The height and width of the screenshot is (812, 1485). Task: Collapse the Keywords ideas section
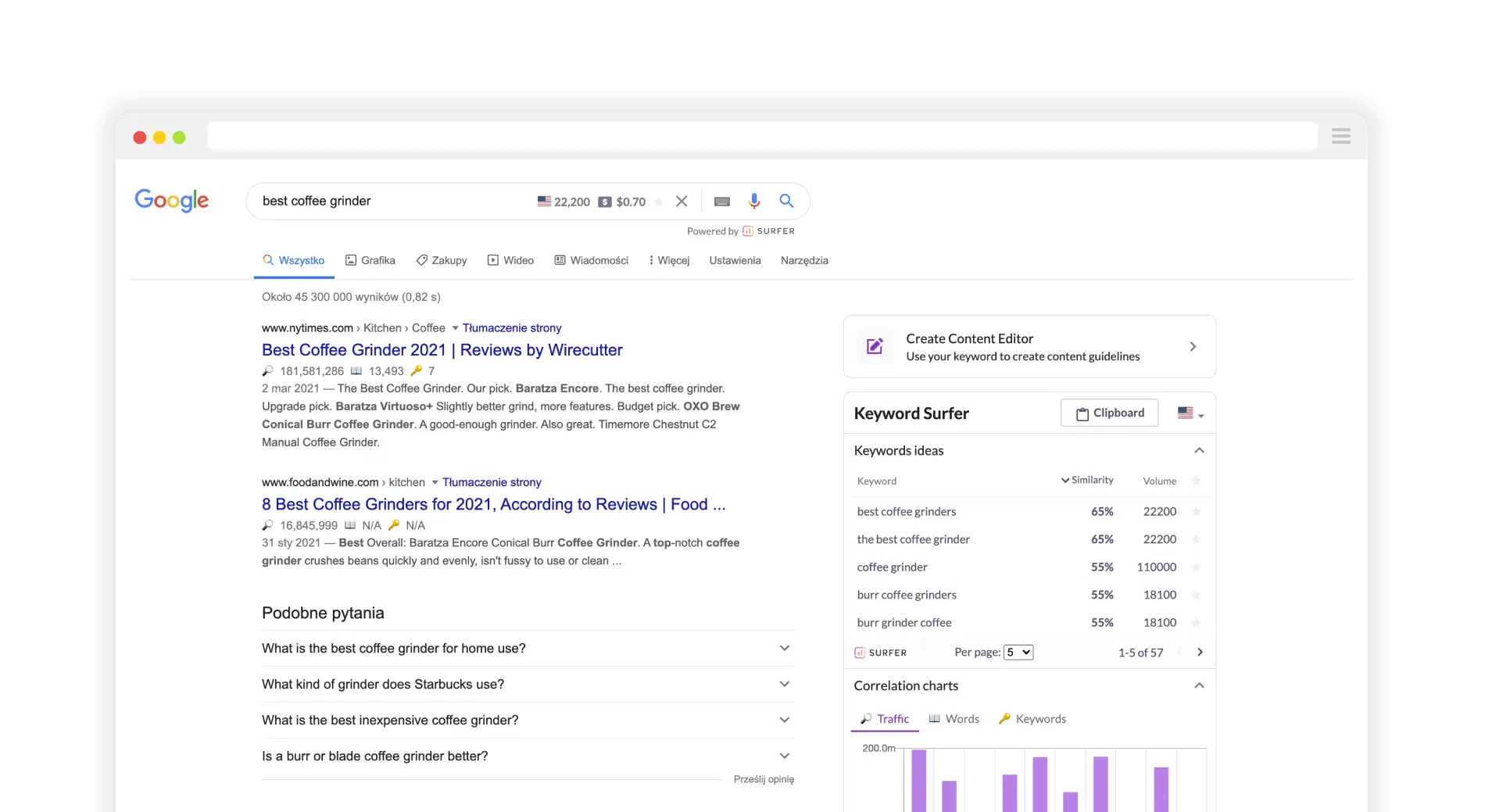tap(1199, 450)
